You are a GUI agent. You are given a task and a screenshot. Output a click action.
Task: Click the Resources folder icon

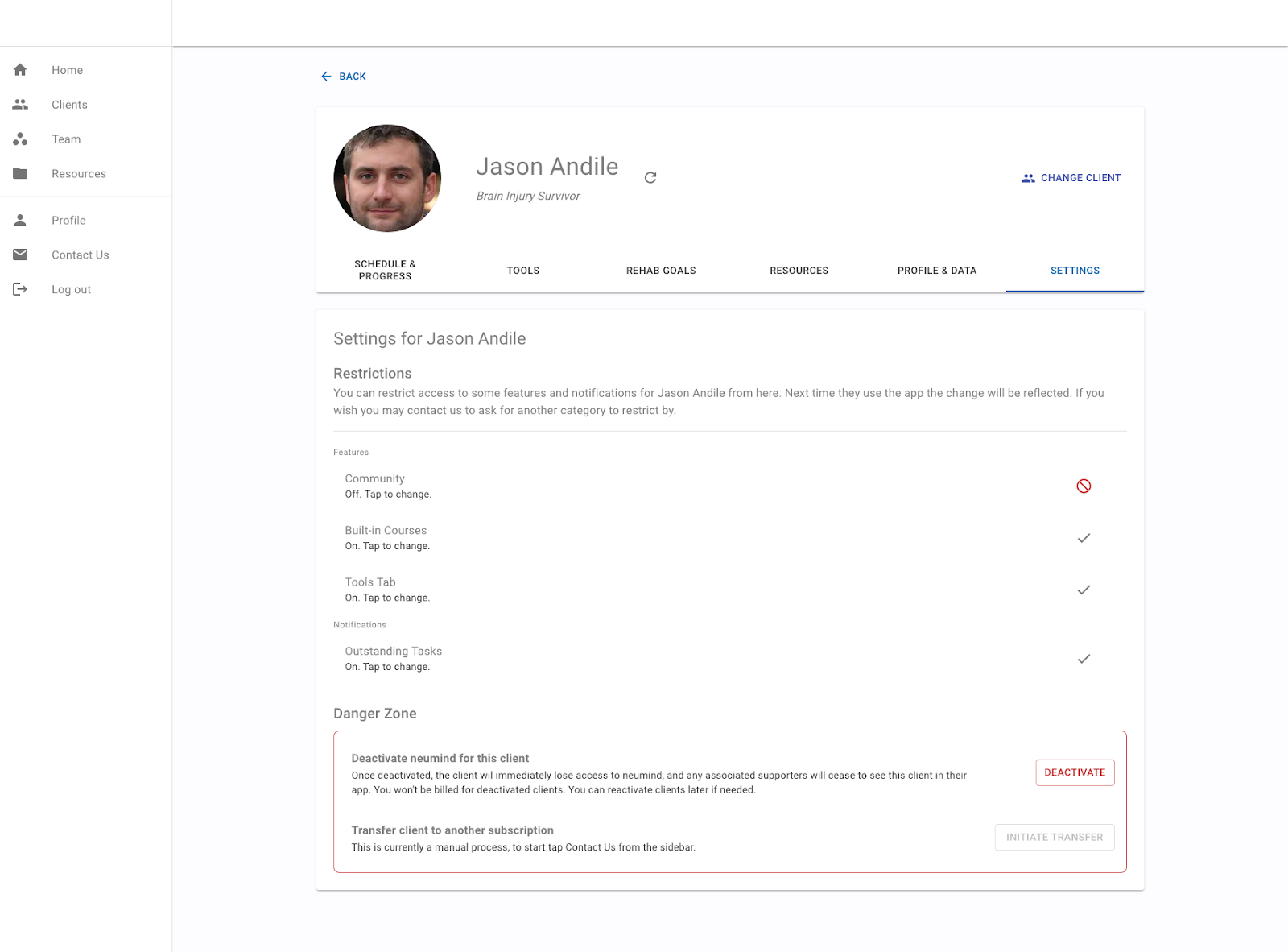pyautogui.click(x=20, y=174)
